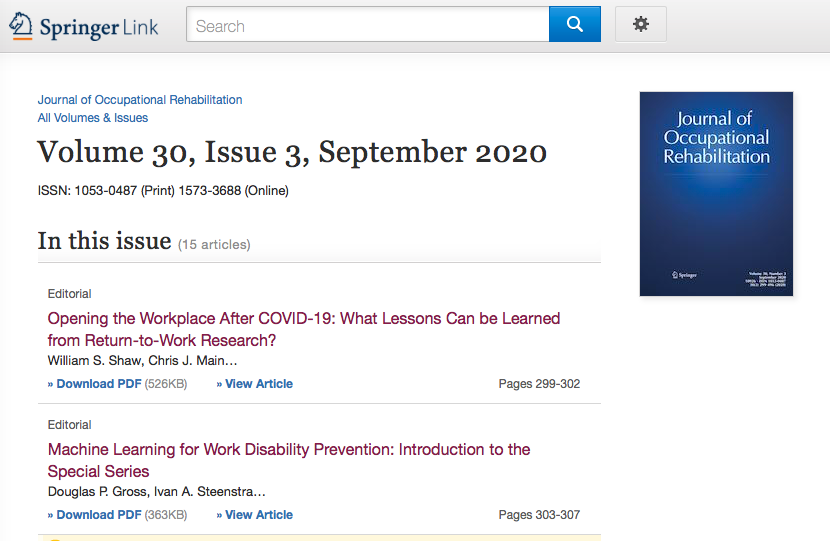Click "Pages 303-307" text
The width and height of the screenshot is (830, 541).
pos(539,515)
